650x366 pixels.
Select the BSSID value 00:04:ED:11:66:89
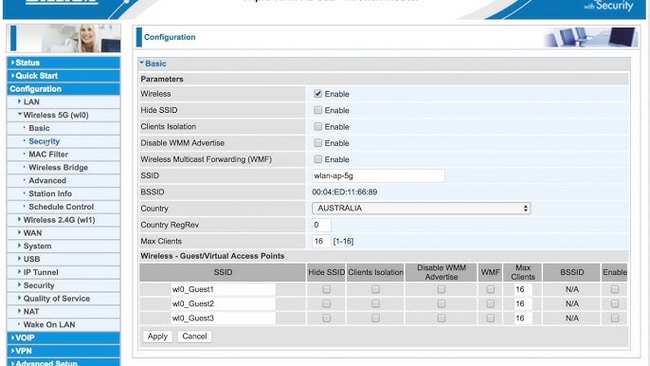coord(344,192)
